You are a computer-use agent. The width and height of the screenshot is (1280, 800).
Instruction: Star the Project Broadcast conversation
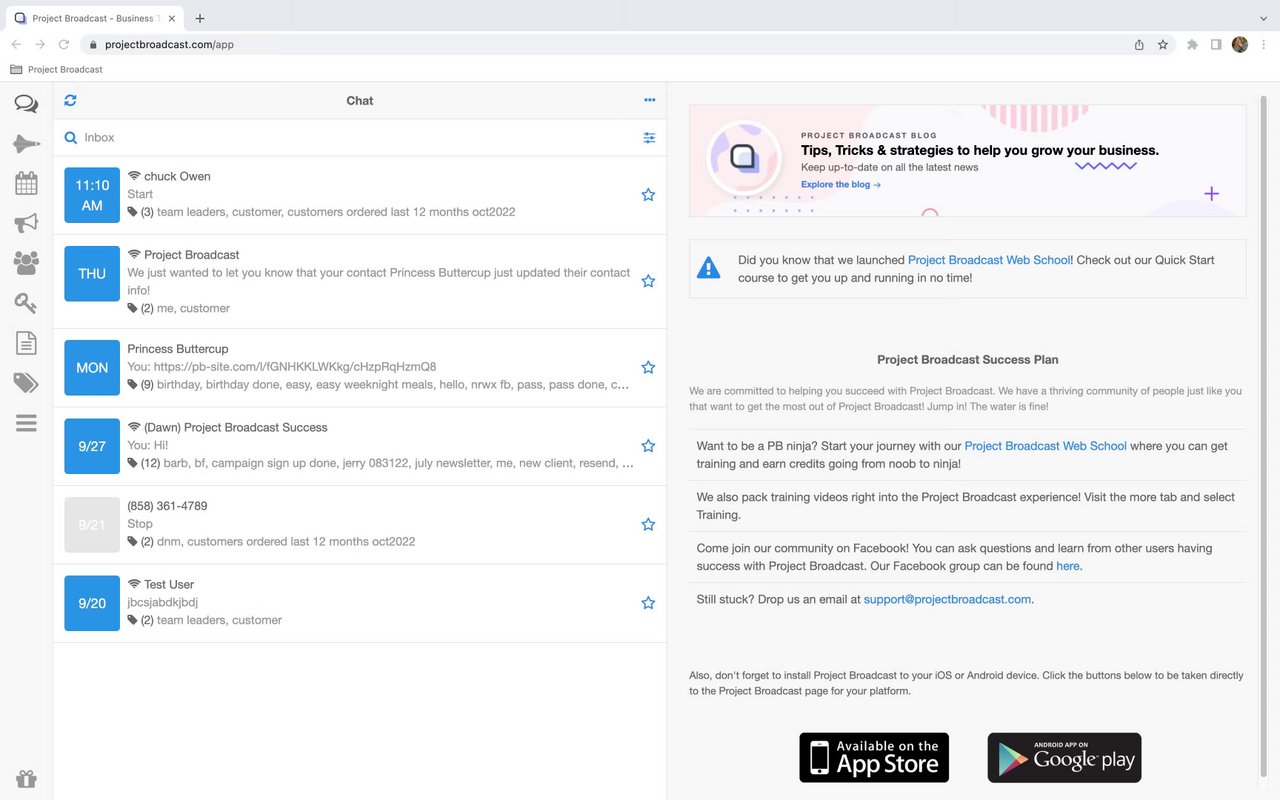pyautogui.click(x=648, y=281)
